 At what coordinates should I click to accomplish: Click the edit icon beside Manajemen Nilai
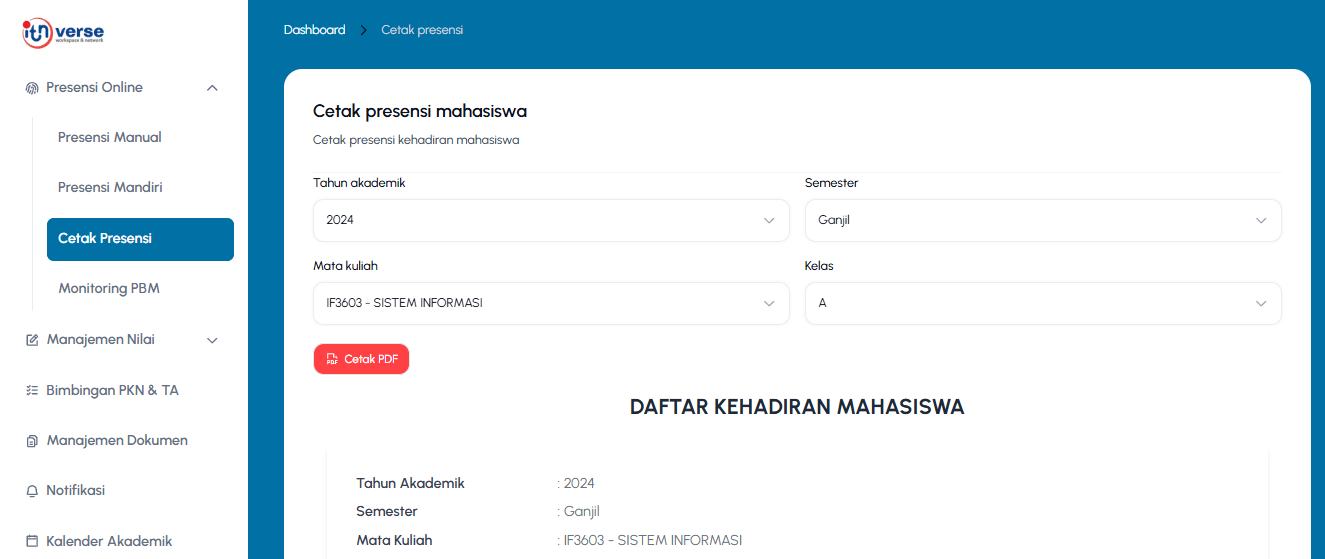[x=32, y=340]
